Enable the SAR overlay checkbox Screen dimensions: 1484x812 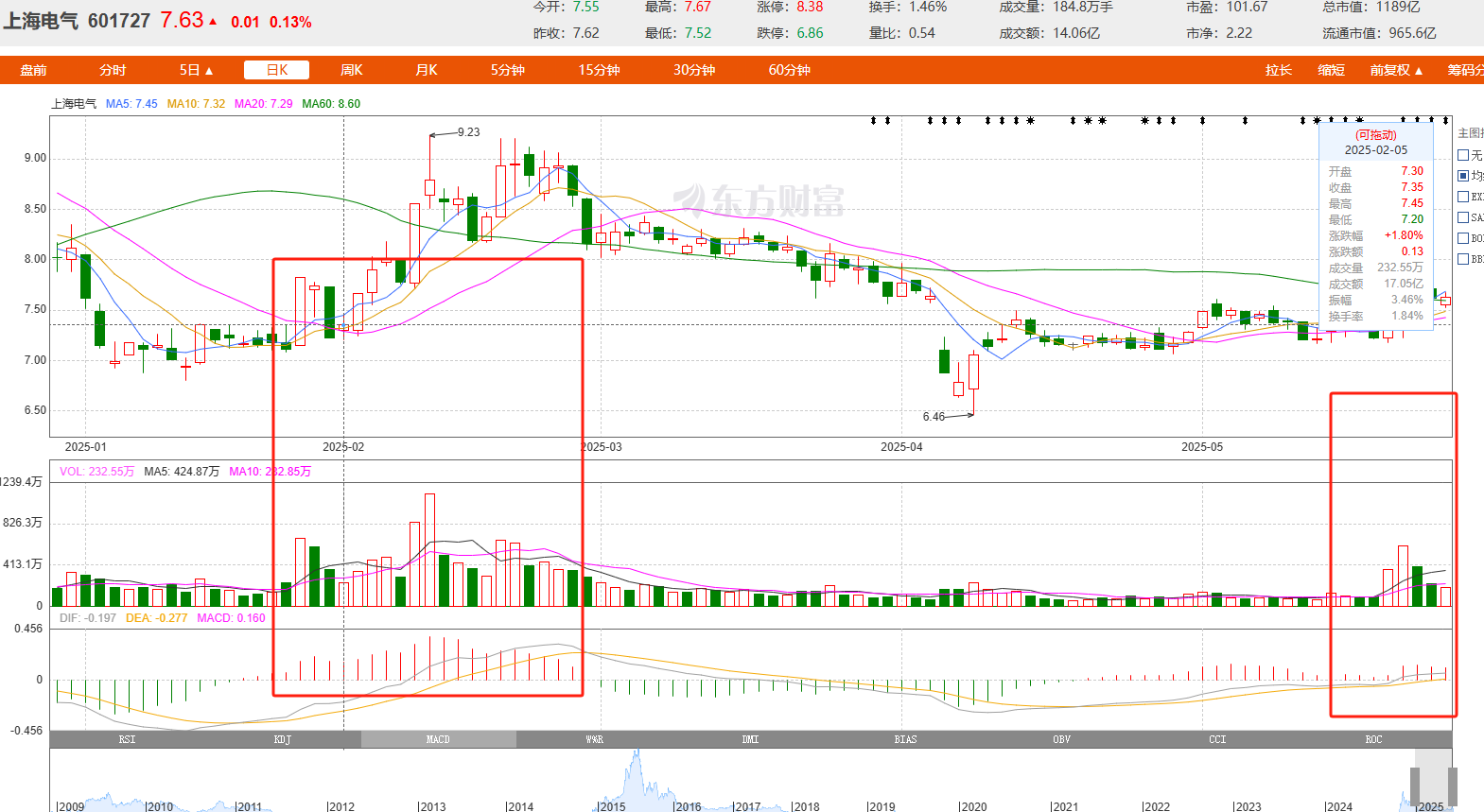(x=1463, y=217)
